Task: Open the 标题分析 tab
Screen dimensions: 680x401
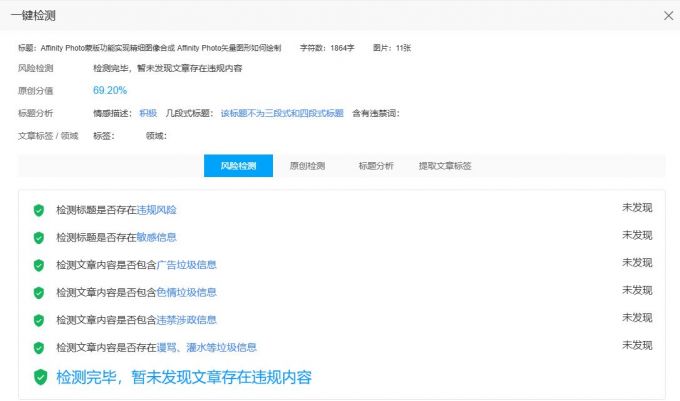Action: point(376,166)
